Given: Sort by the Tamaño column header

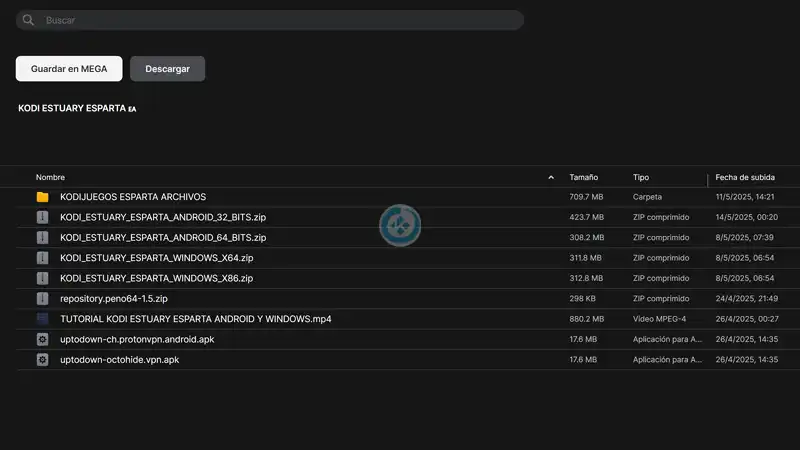Looking at the screenshot, I should 584,177.
